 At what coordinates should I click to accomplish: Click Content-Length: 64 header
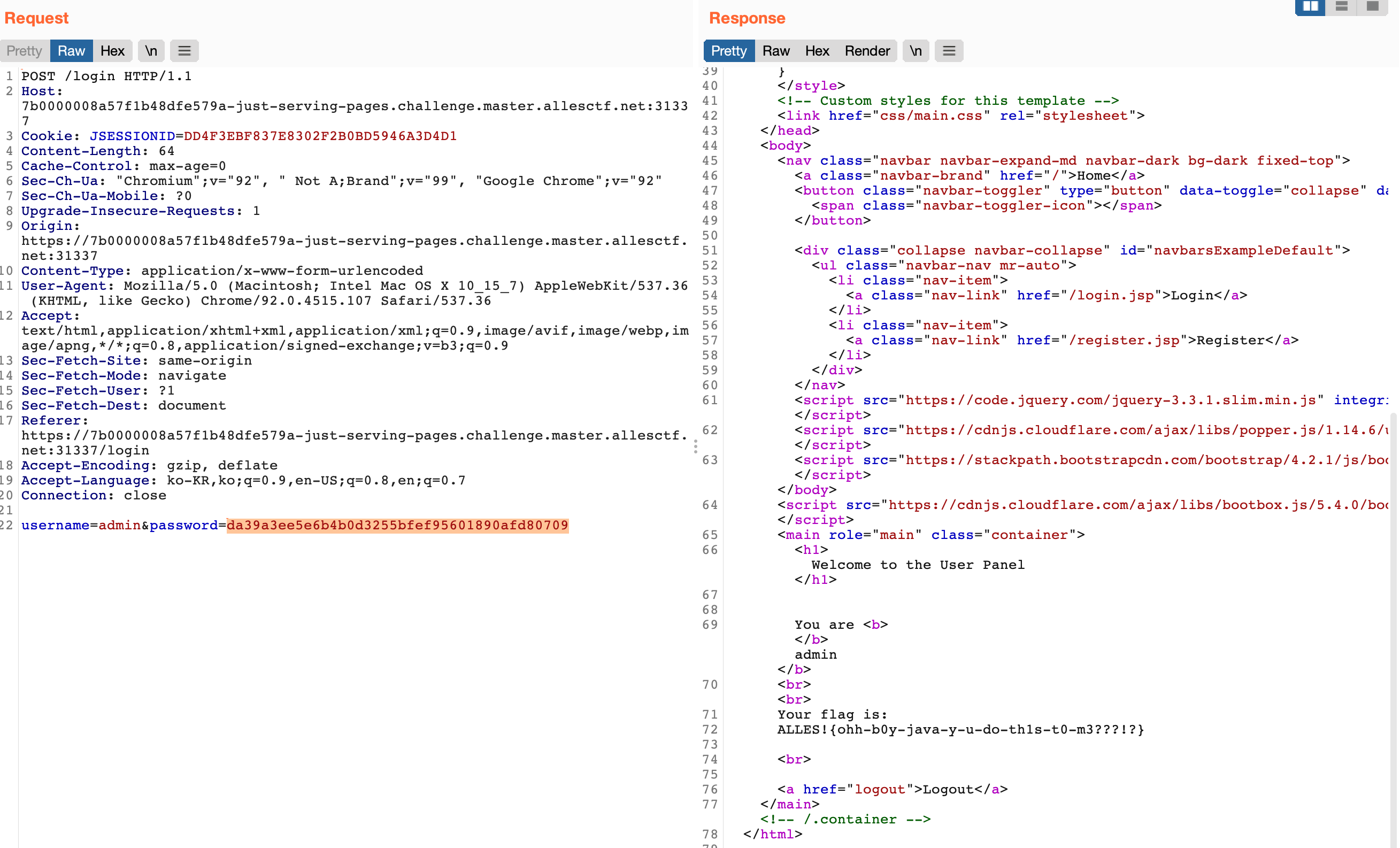(98, 151)
